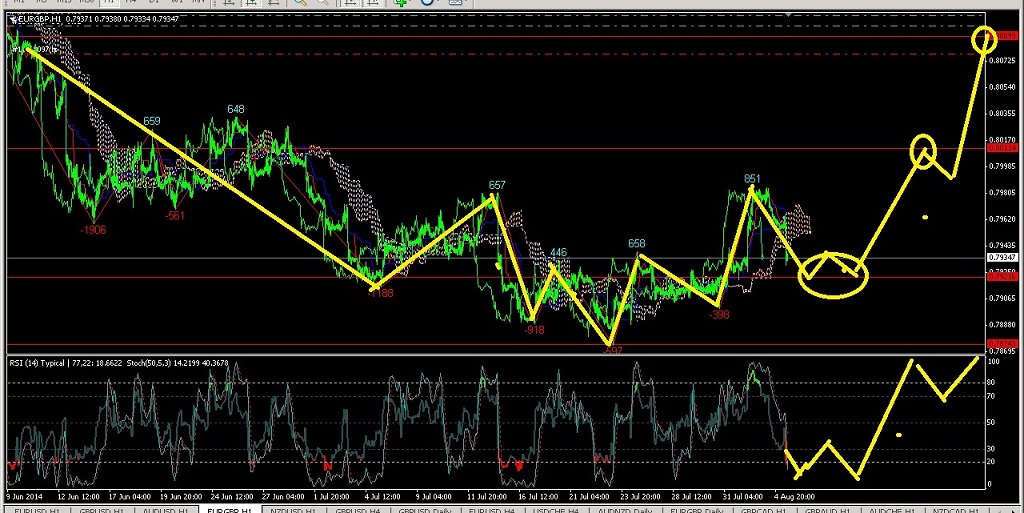Image resolution: width=1024 pixels, height=513 pixels.
Task: Open the GBPCAD,H1 chart tab
Action: tap(758, 509)
